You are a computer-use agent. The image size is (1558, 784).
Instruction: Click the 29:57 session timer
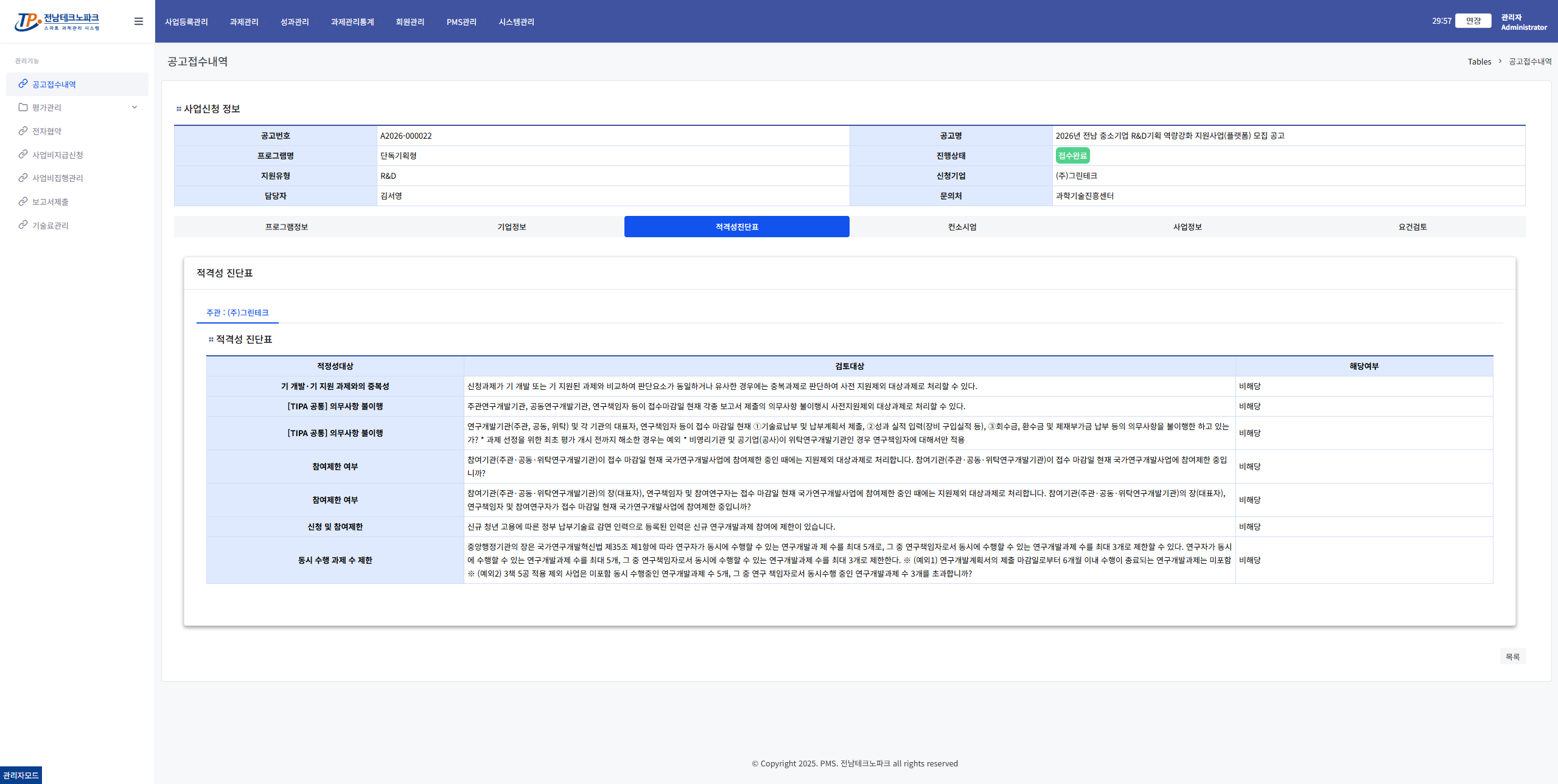pos(1442,21)
